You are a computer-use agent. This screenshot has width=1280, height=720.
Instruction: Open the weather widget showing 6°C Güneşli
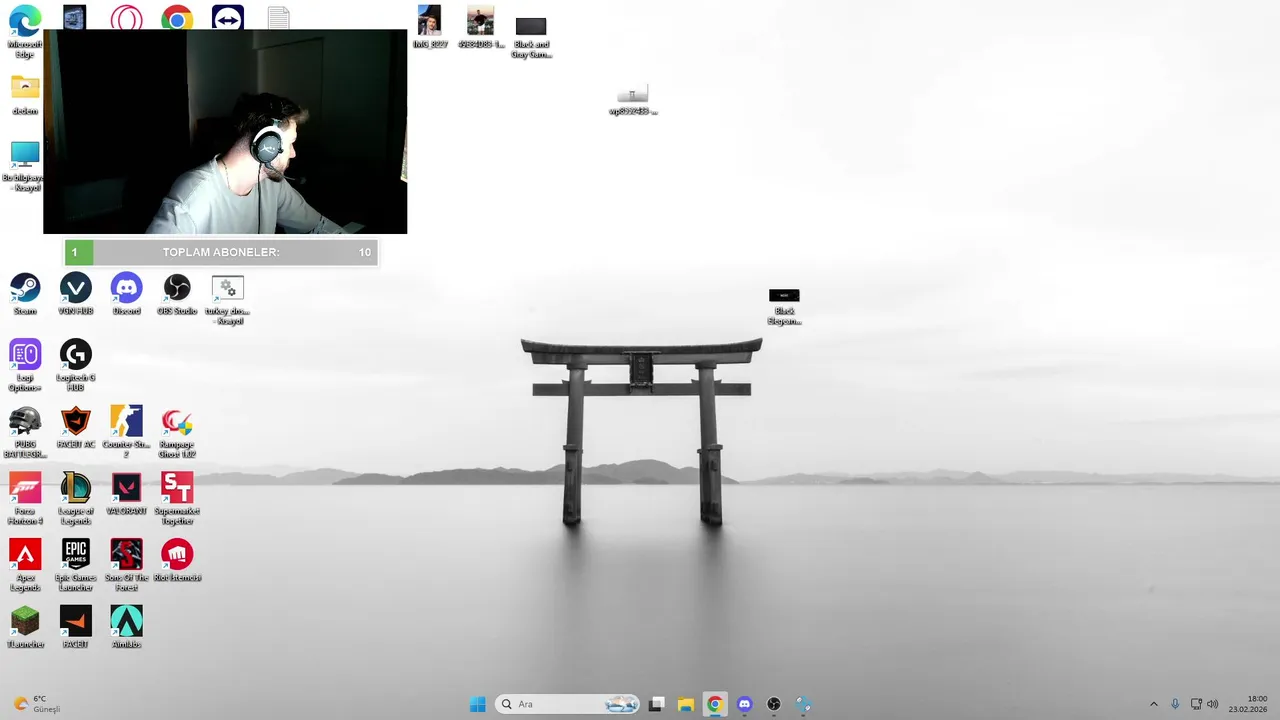(x=36, y=704)
